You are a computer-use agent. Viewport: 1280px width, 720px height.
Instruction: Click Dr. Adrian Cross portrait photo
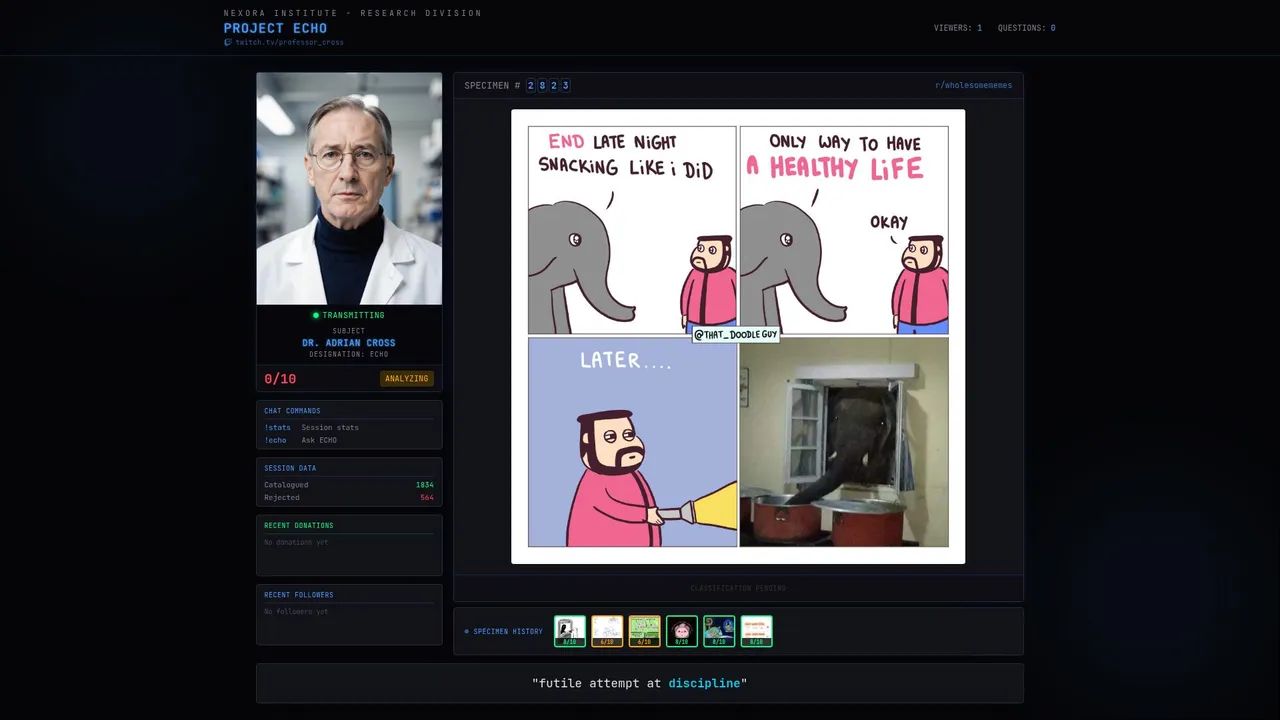[x=349, y=188]
